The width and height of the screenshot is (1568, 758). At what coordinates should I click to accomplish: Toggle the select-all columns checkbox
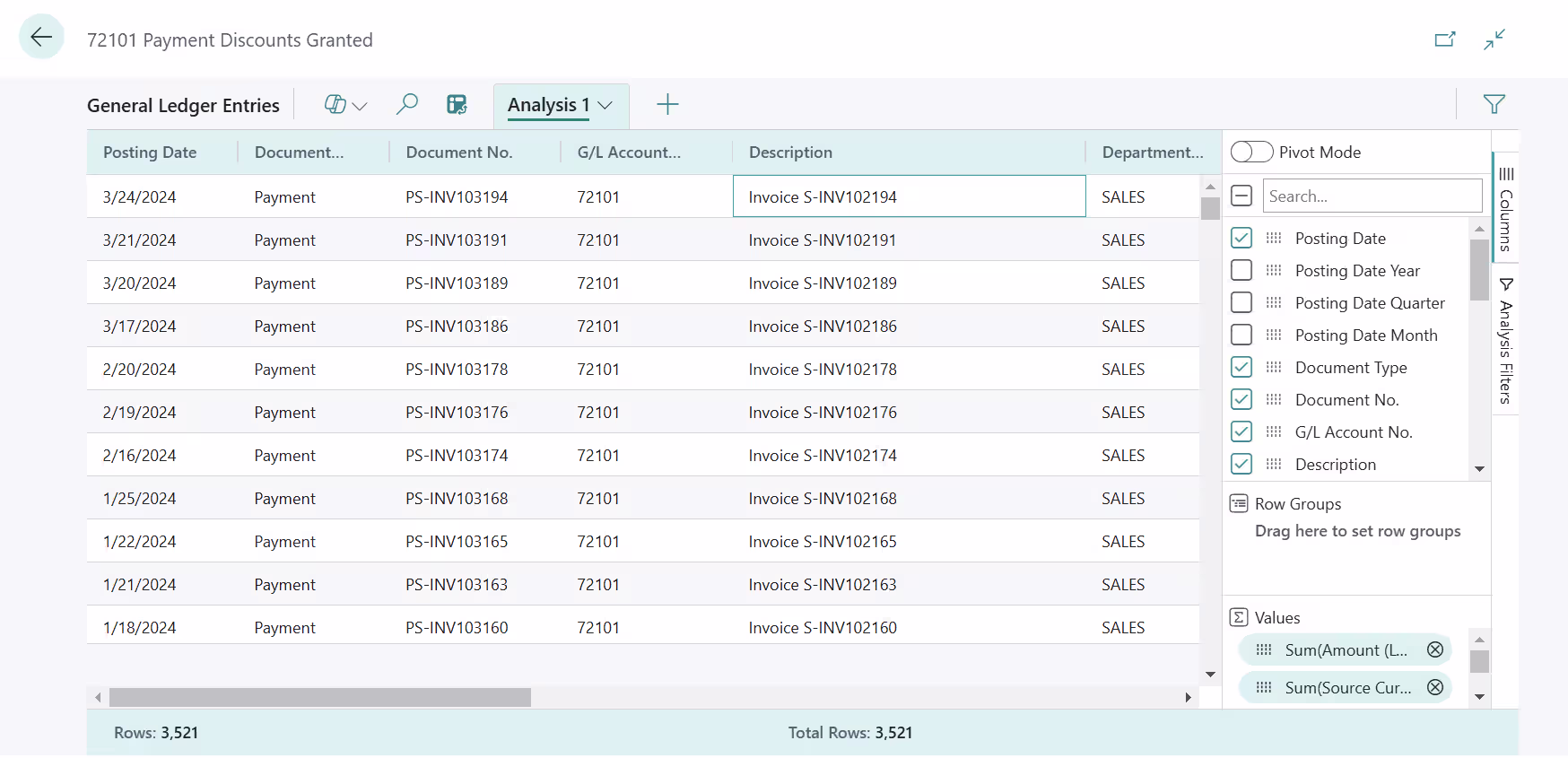[1241, 196]
